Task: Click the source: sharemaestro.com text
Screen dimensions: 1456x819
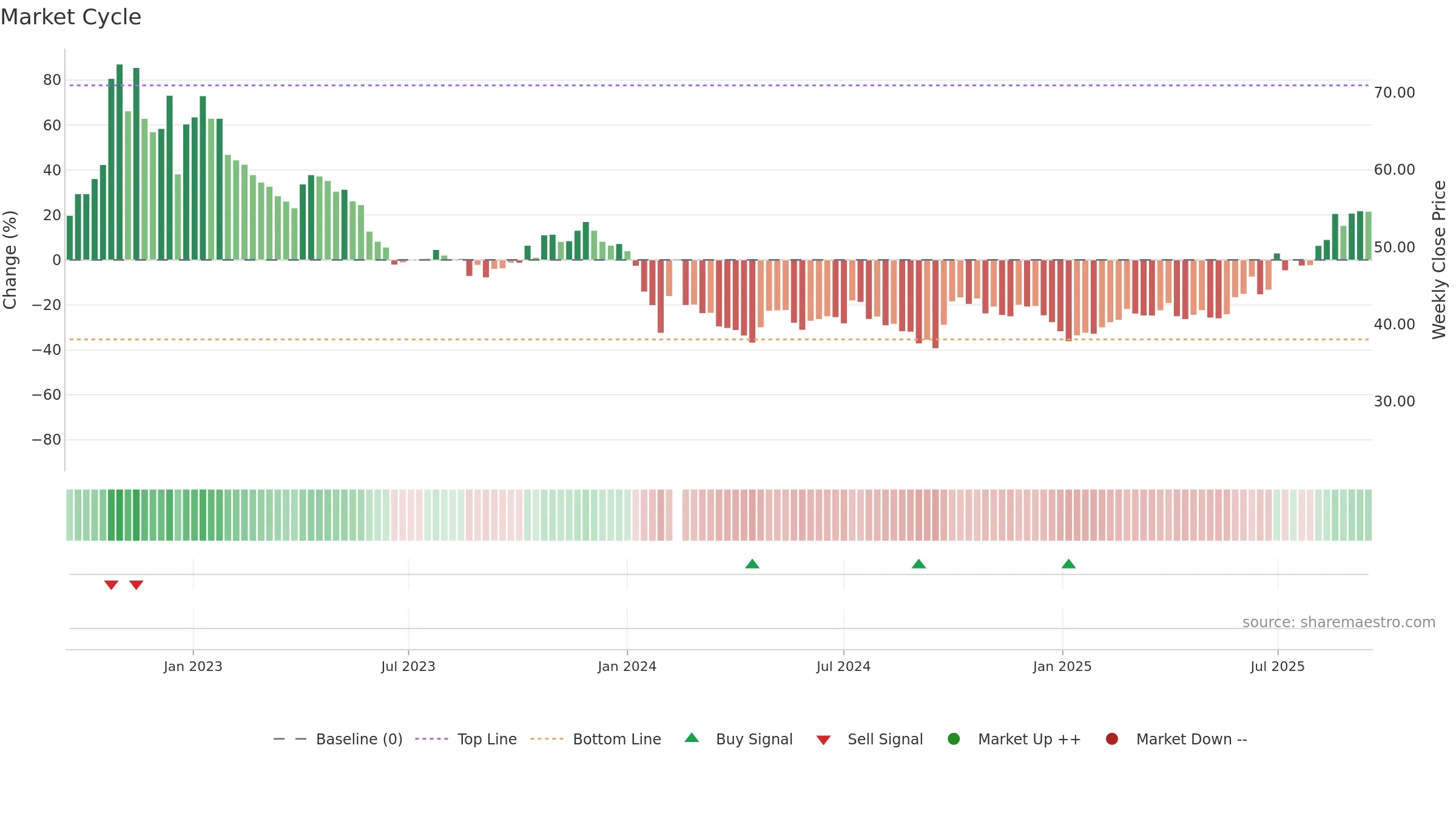Action: [1339, 622]
